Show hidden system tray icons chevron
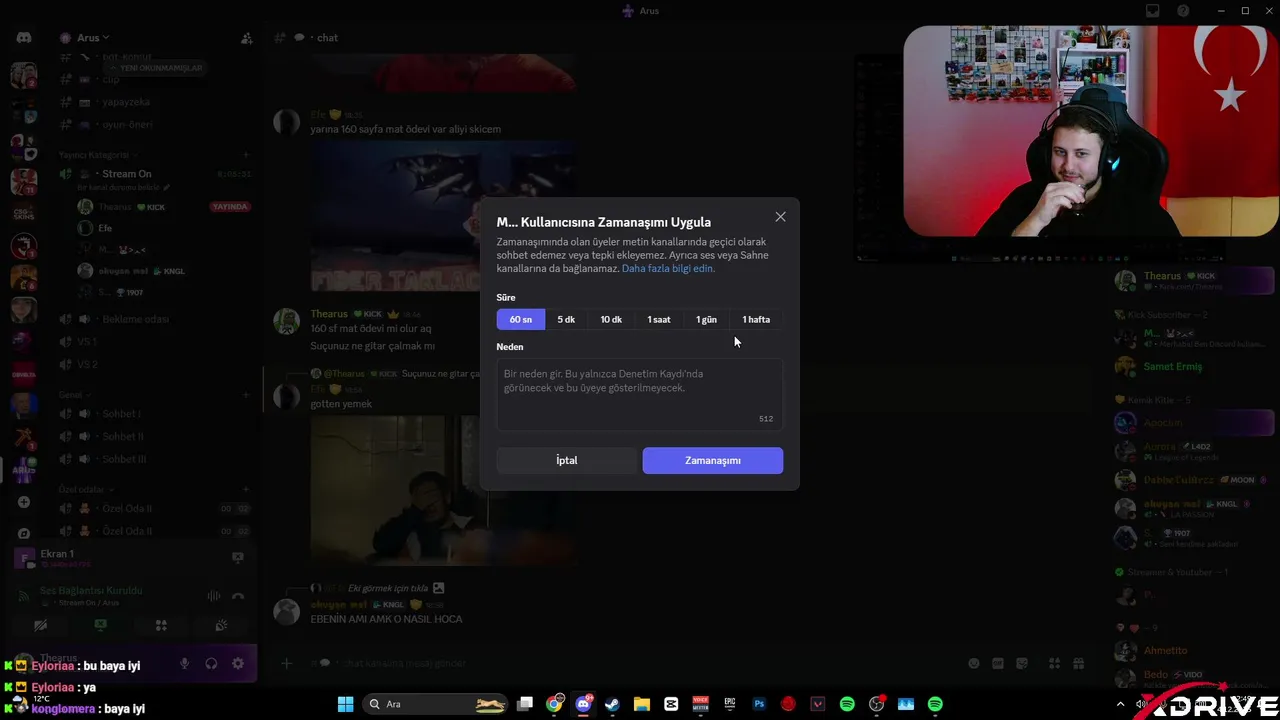 pos(1122,704)
